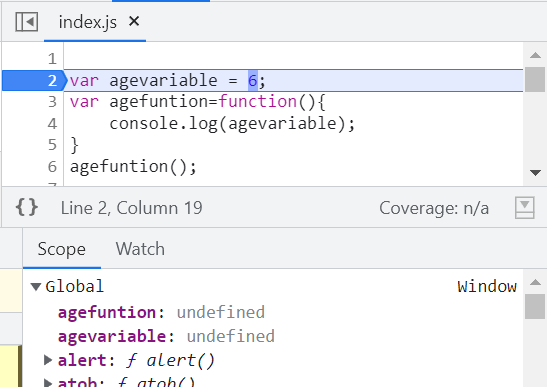Viewport: 547px width, 387px height.
Task: Click line number 6 in the gutter
Action: pyautogui.click(x=52, y=166)
